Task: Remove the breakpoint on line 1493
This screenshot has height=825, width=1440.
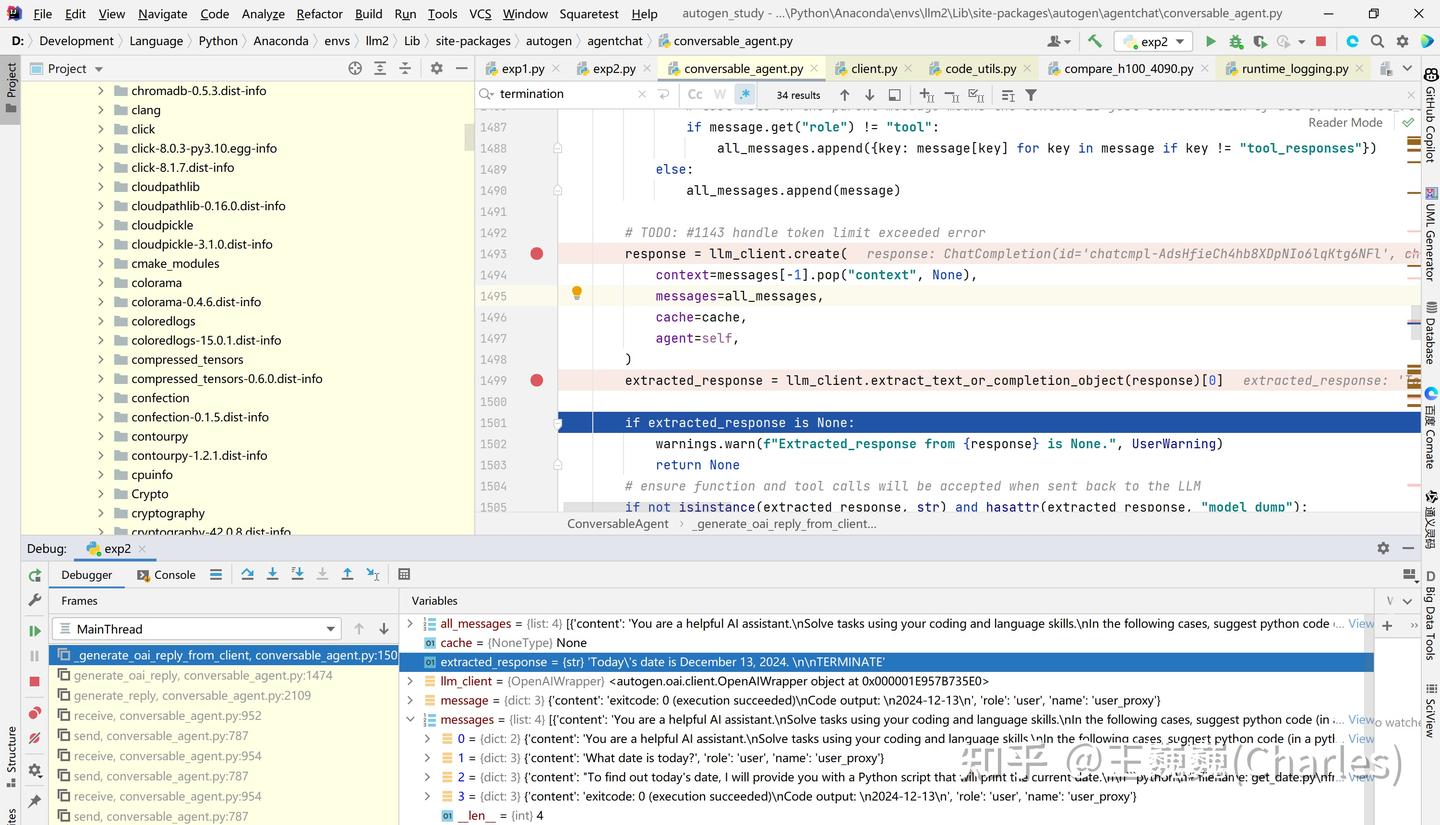Action: point(537,254)
